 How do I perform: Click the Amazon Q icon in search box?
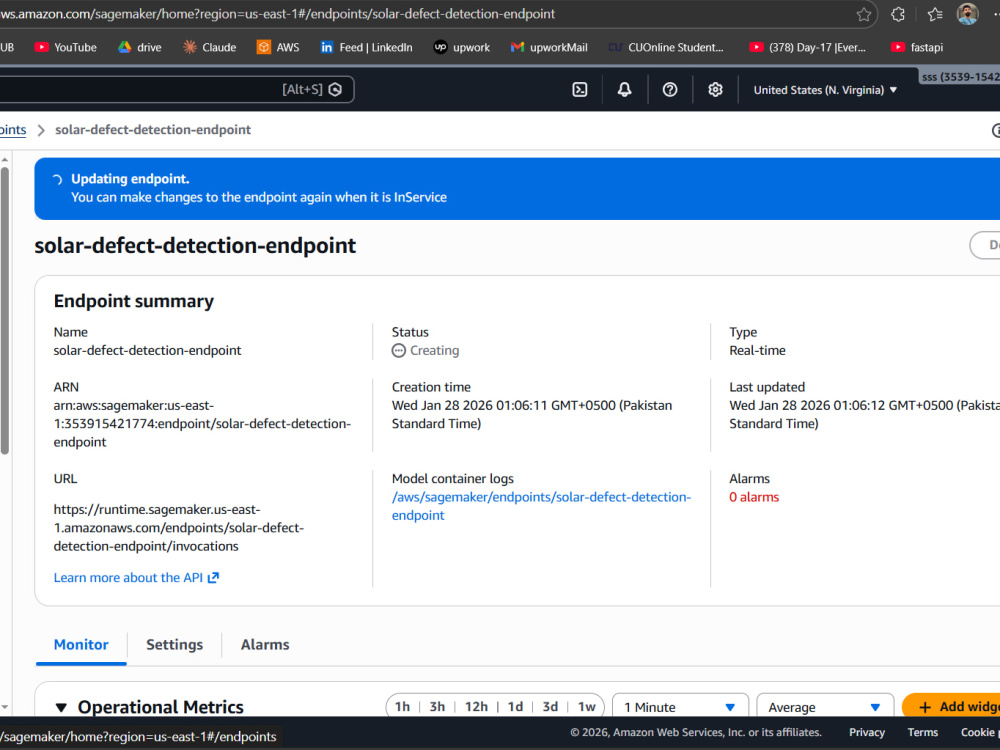[x=335, y=90]
